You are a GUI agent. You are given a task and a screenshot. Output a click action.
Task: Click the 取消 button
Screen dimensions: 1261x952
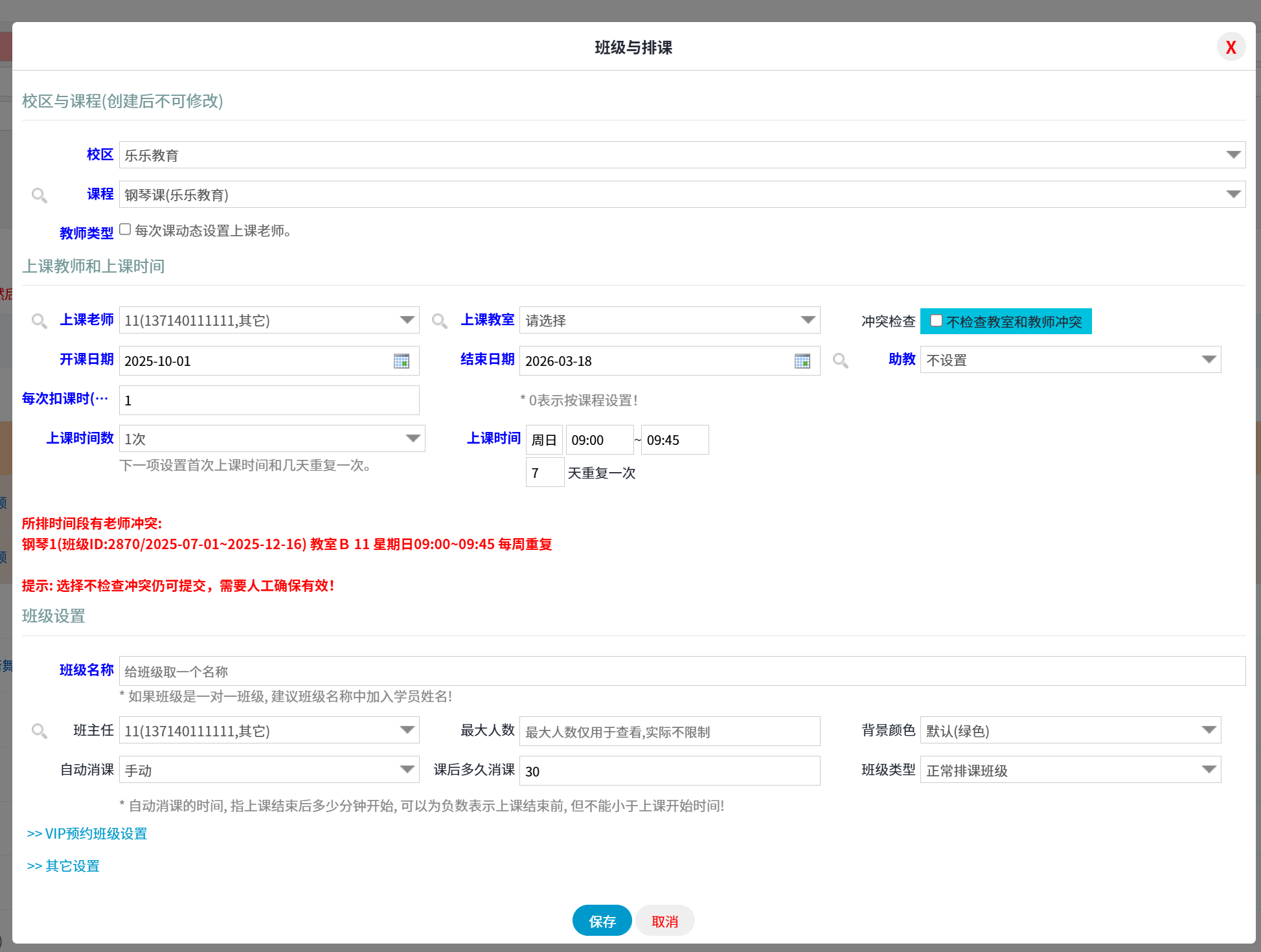pos(665,920)
